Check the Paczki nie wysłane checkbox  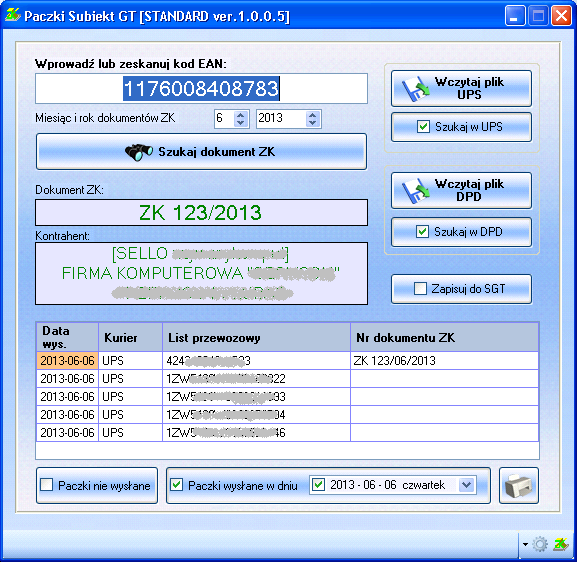(46, 485)
